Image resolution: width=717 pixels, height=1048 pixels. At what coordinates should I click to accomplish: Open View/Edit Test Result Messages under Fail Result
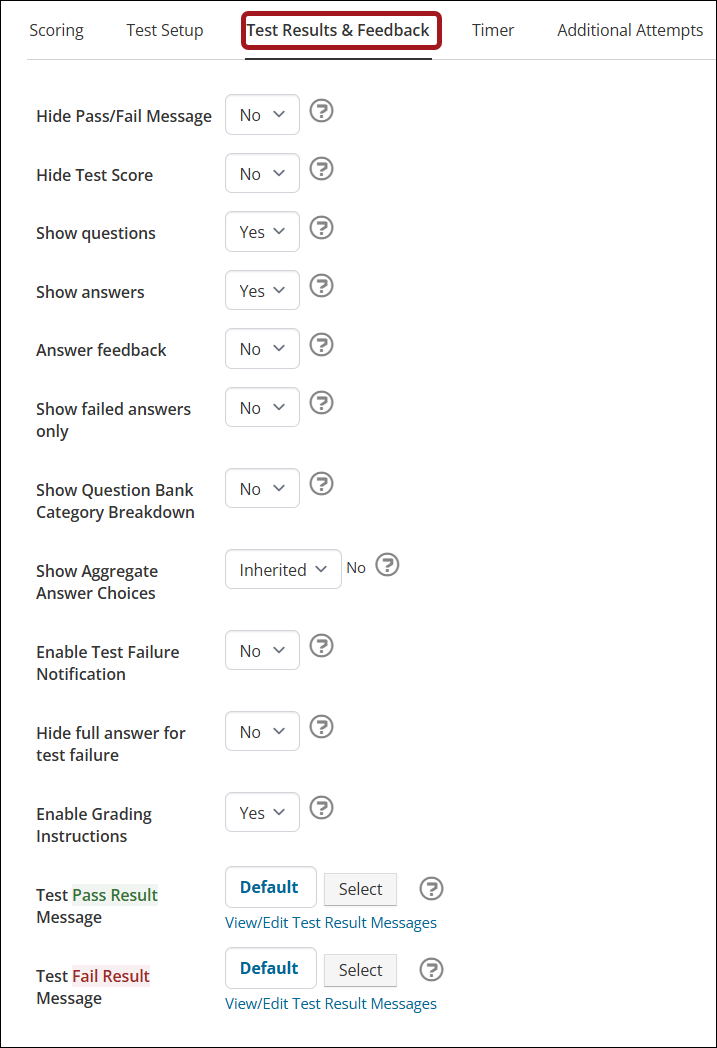pyautogui.click(x=331, y=1004)
